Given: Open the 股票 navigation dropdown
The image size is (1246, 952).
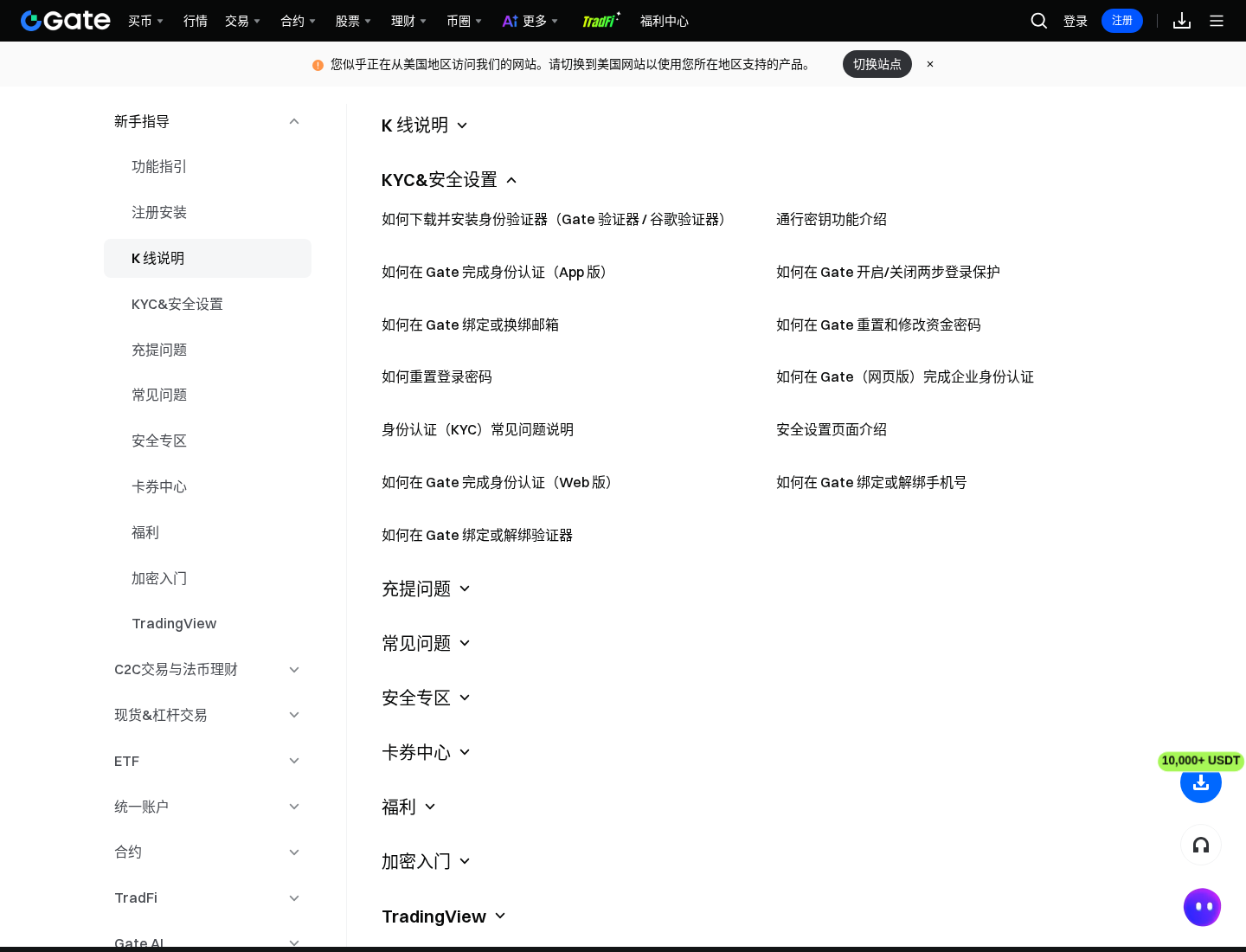Looking at the screenshot, I should (x=353, y=21).
